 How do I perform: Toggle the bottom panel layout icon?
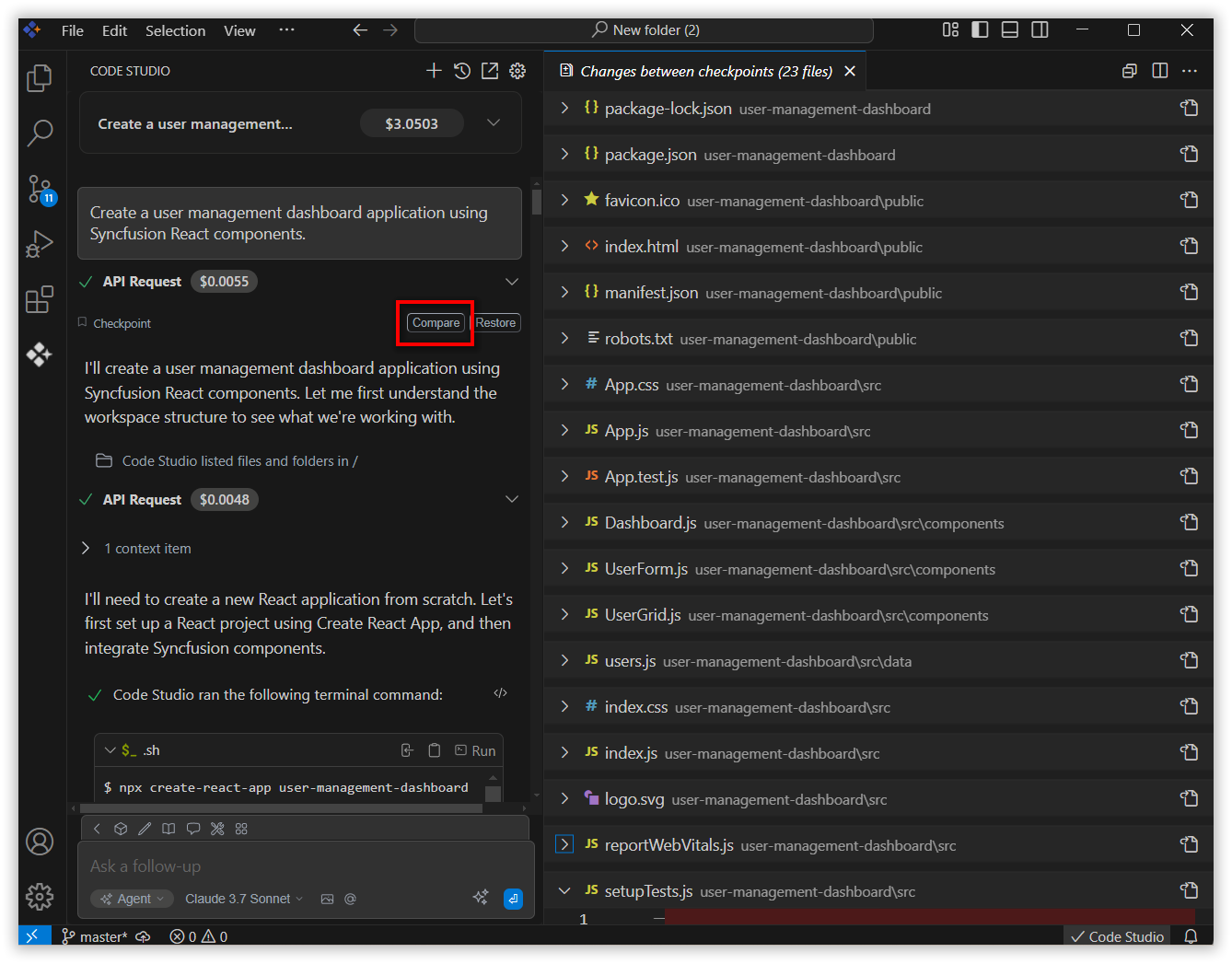pos(1010,30)
